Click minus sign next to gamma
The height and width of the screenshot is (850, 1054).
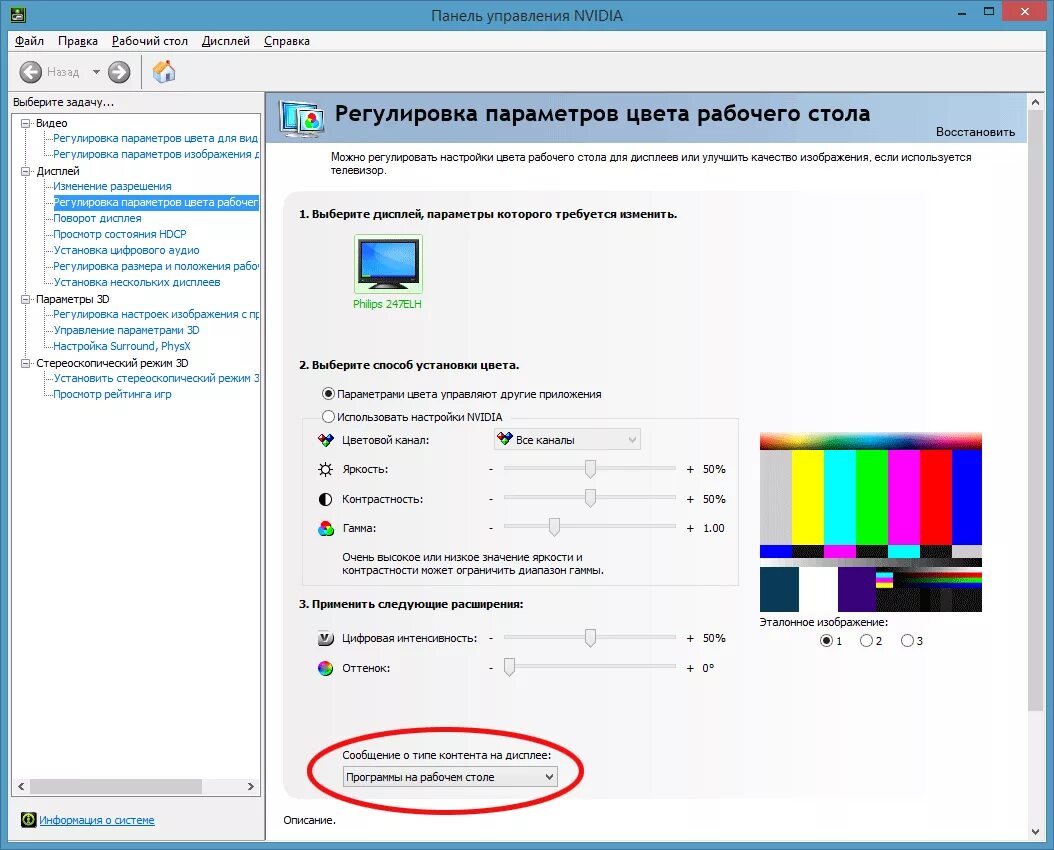pos(491,529)
